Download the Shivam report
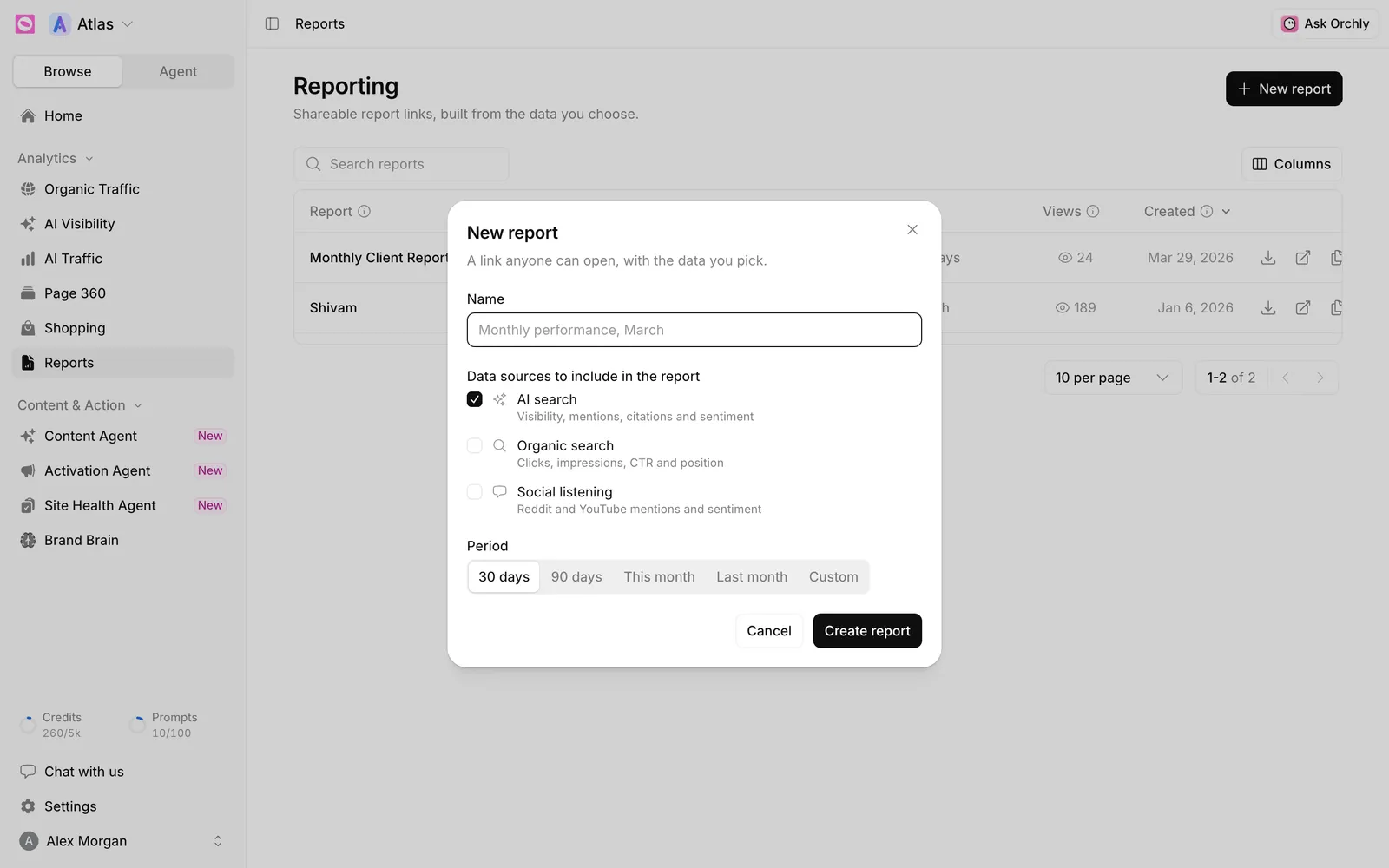Viewport: 1389px width, 868px height. point(1268,308)
